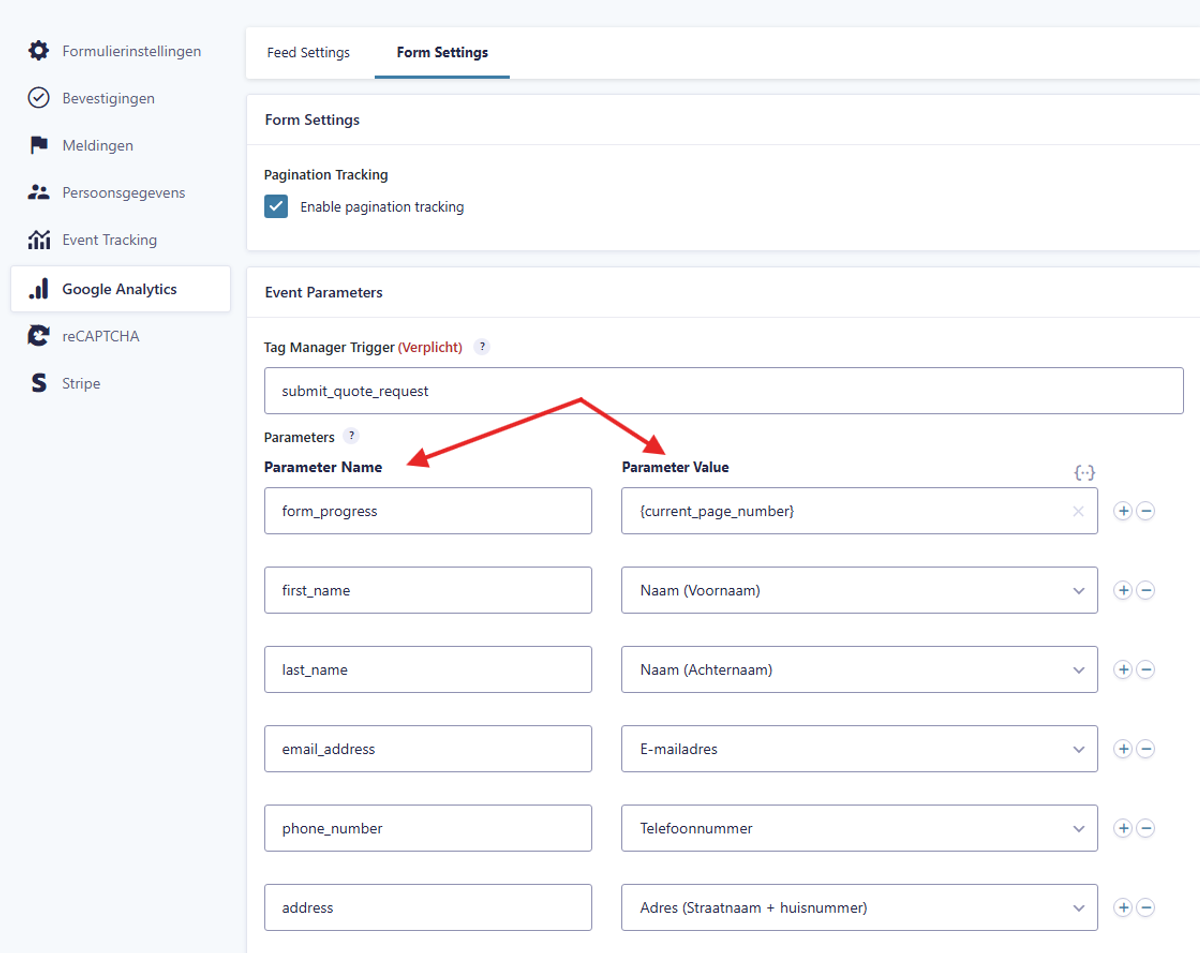
Task: Click the Event Tracking chart icon
Action: coord(38,240)
